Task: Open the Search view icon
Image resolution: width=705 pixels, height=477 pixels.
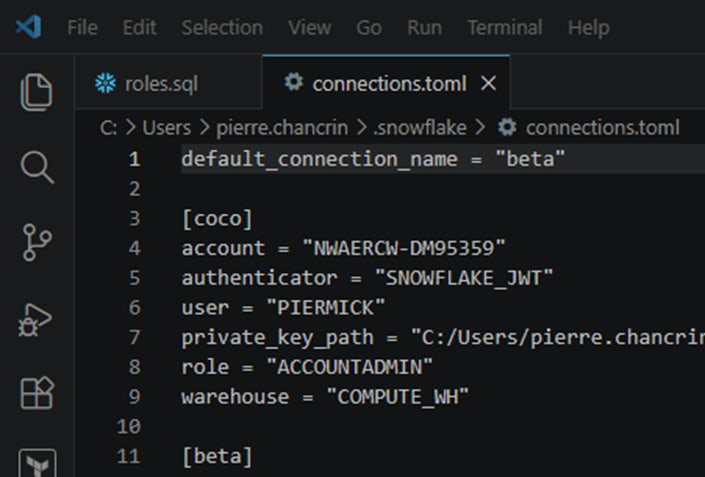Action: click(x=37, y=167)
